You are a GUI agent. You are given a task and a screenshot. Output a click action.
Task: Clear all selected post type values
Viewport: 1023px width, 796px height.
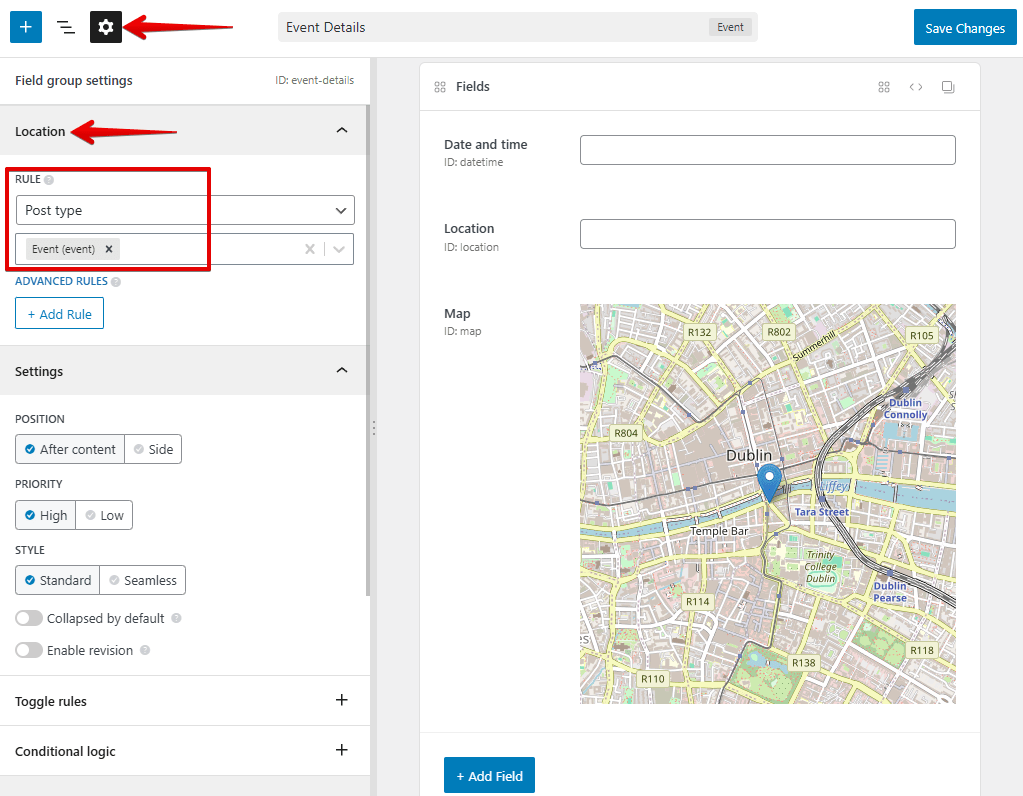pyautogui.click(x=310, y=249)
